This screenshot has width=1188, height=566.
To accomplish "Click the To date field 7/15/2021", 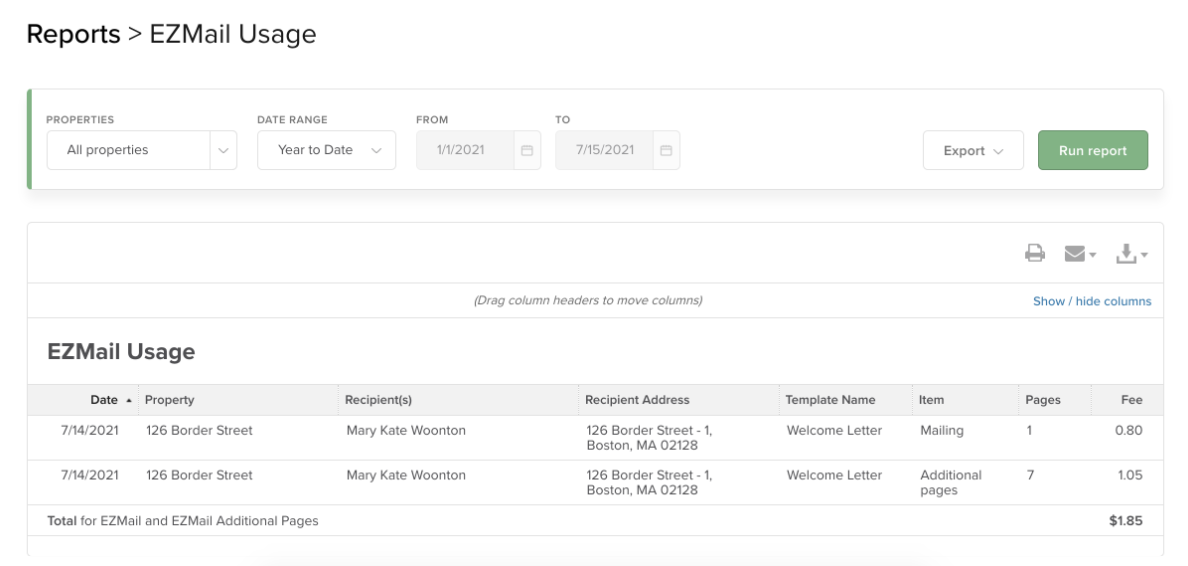I will tap(604, 150).
